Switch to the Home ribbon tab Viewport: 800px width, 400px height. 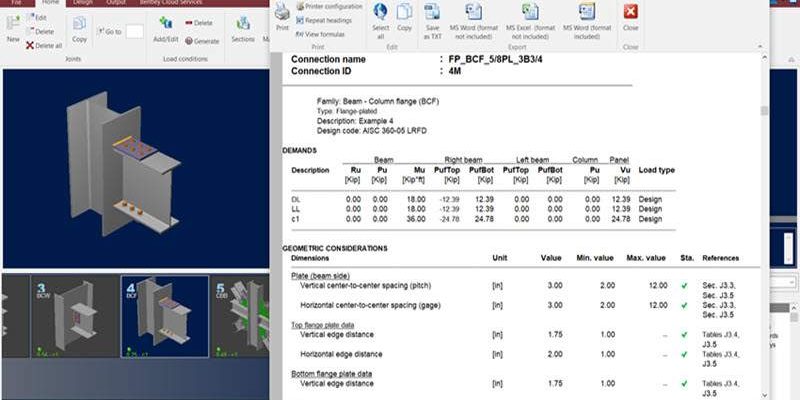(50, 2)
